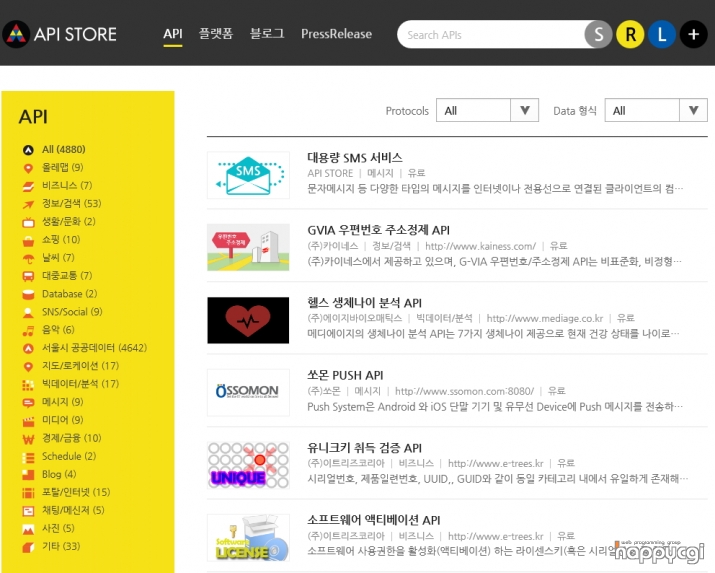The width and height of the screenshot is (715, 573).
Task: Click the SSOMON logo thumbnail
Action: [248, 392]
